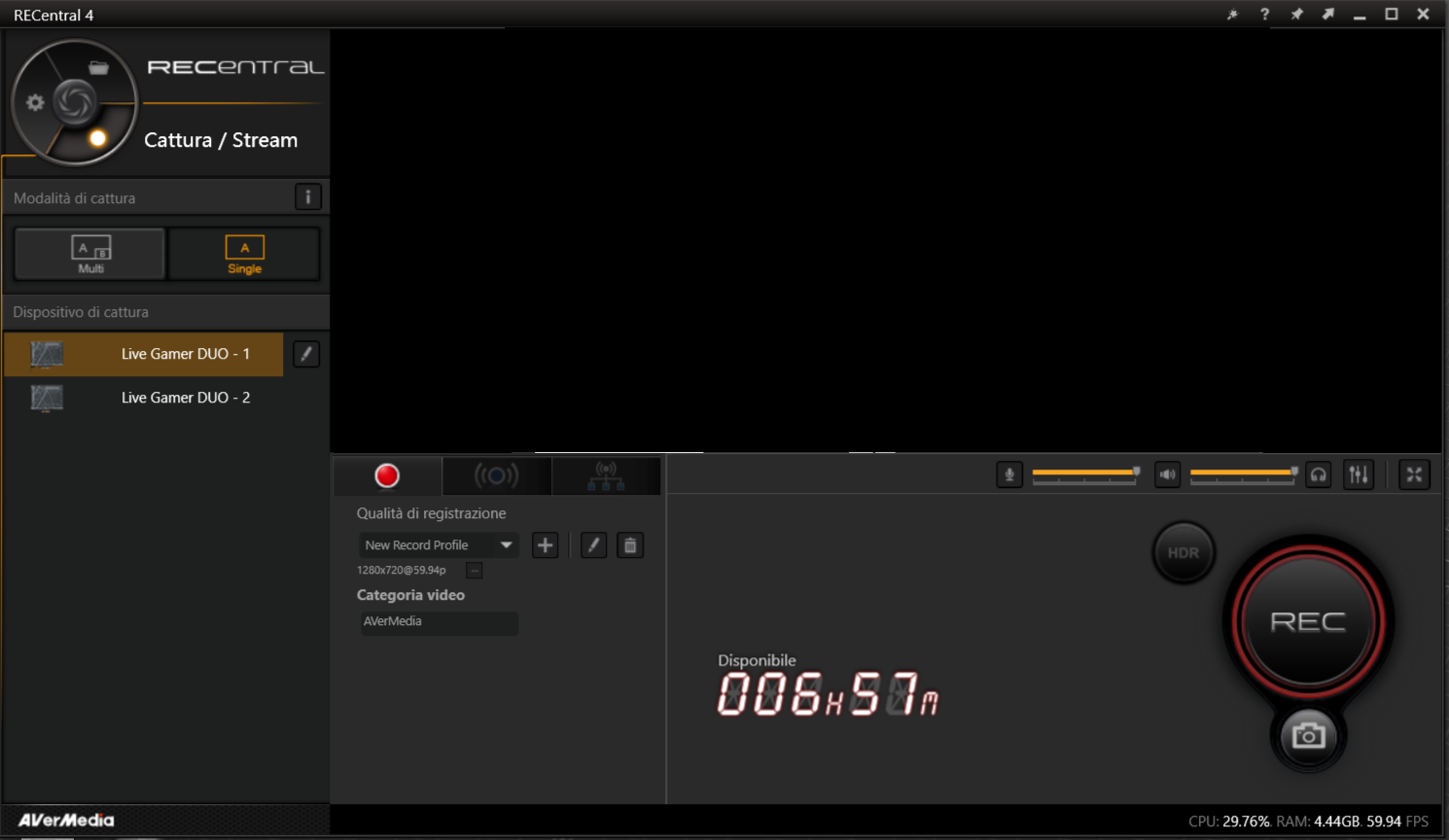Click the Live Gamer DUO - 1 monitor thumbnail
Viewport: 1449px width, 840px height.
coord(47,354)
